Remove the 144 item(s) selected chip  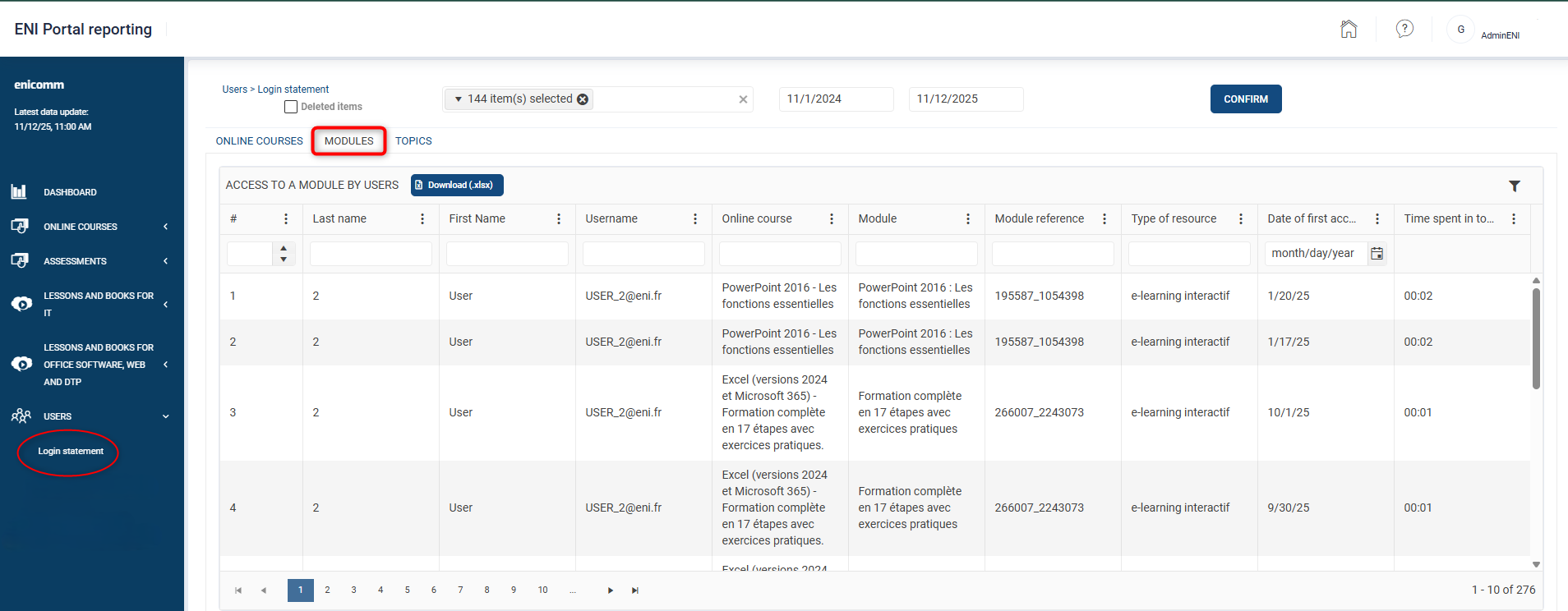click(x=583, y=99)
